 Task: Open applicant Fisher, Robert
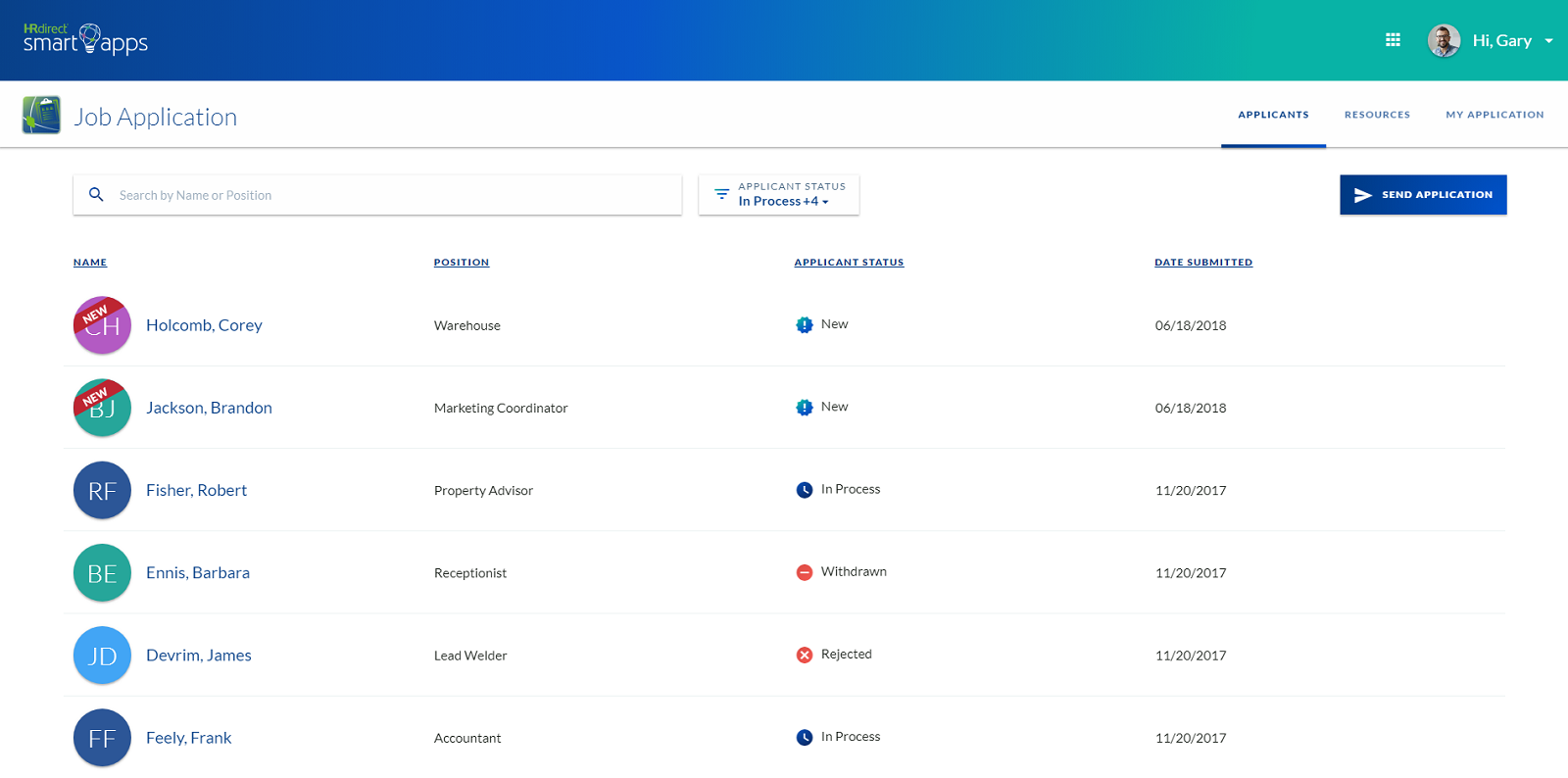pyautogui.click(x=196, y=490)
